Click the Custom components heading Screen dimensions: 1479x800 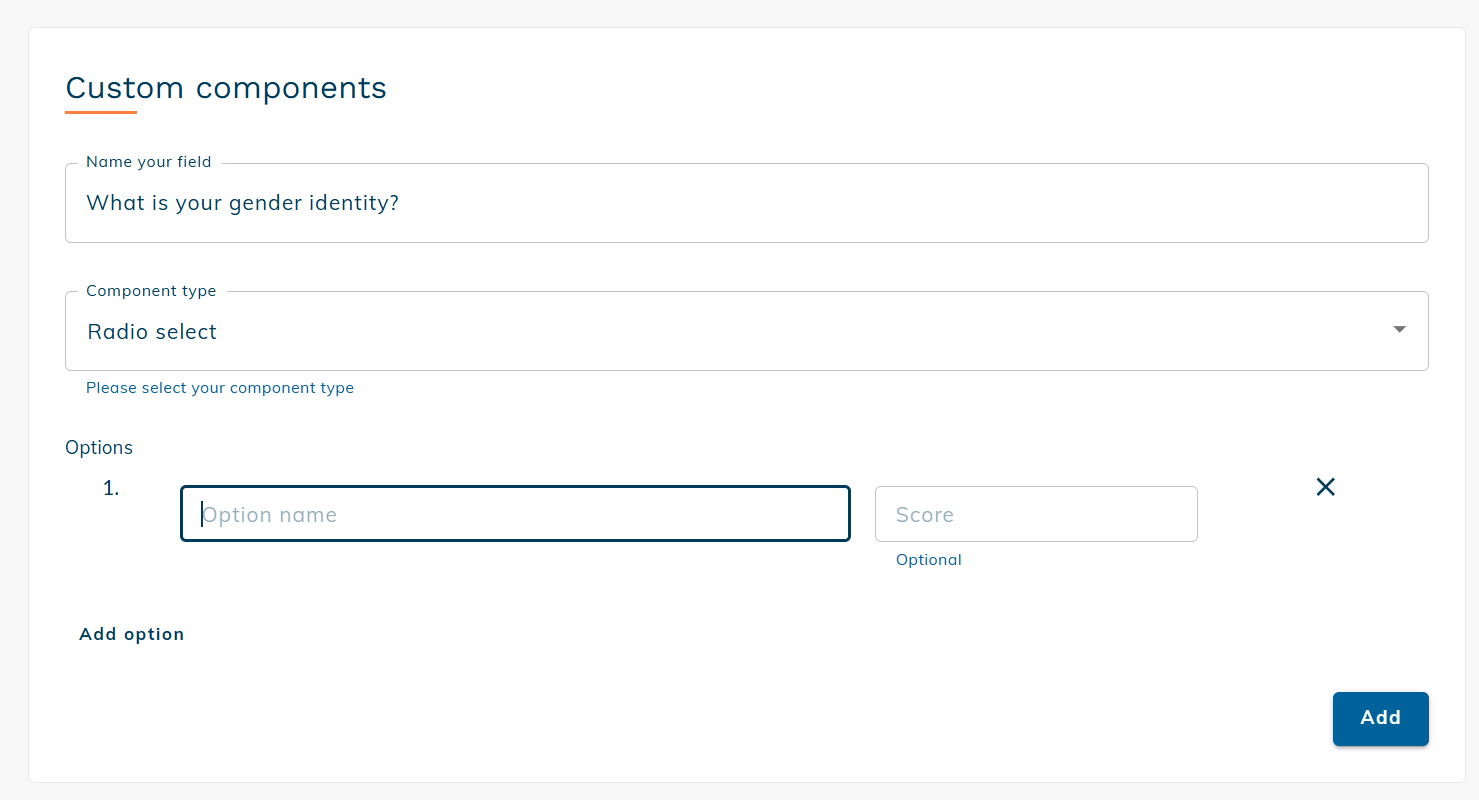click(x=226, y=88)
